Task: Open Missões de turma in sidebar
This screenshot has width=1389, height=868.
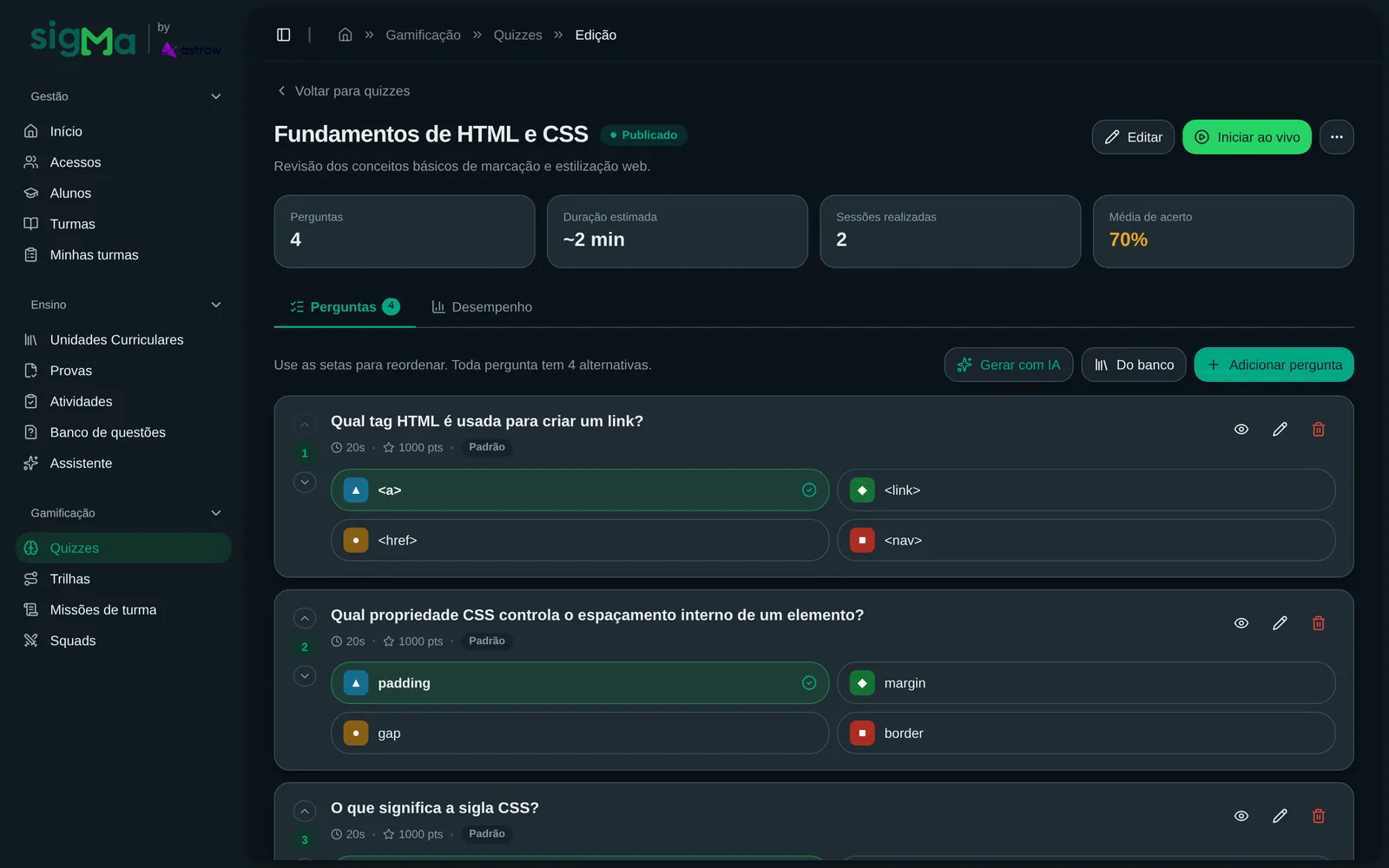Action: (x=123, y=609)
